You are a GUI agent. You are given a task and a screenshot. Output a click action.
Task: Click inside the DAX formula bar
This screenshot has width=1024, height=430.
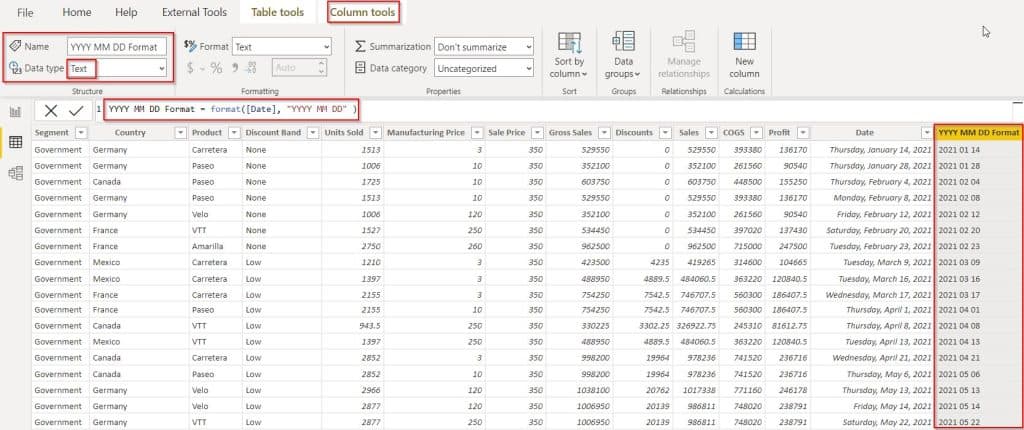(x=555, y=110)
